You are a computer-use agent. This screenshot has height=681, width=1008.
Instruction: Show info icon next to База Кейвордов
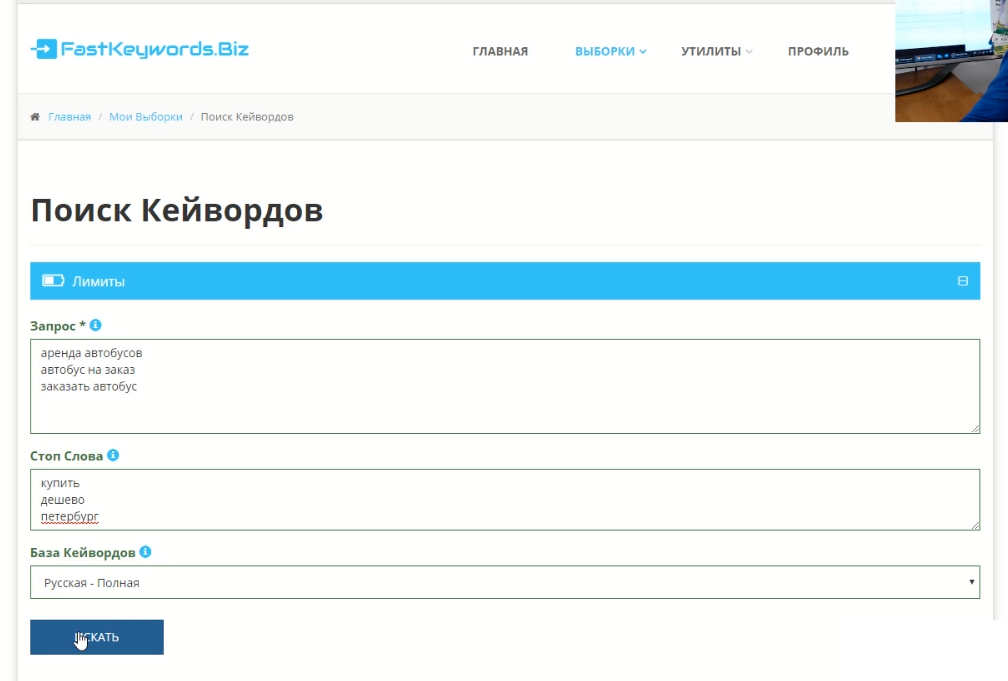point(145,552)
